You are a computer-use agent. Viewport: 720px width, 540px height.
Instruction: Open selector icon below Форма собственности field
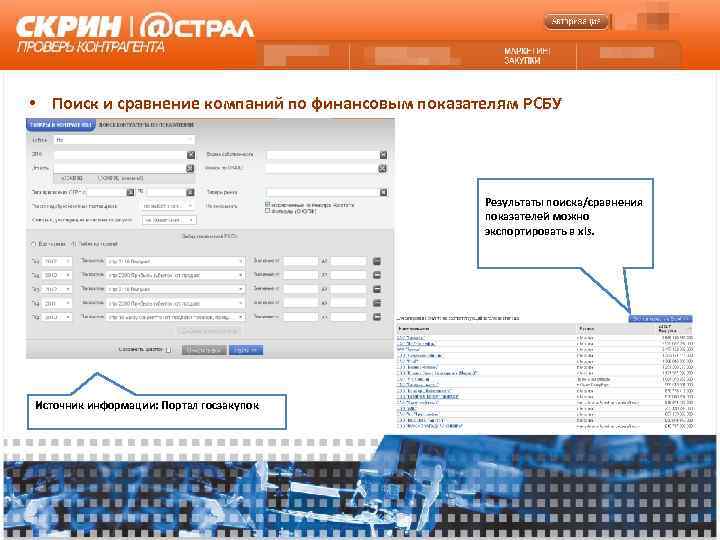pyautogui.click(x=382, y=169)
